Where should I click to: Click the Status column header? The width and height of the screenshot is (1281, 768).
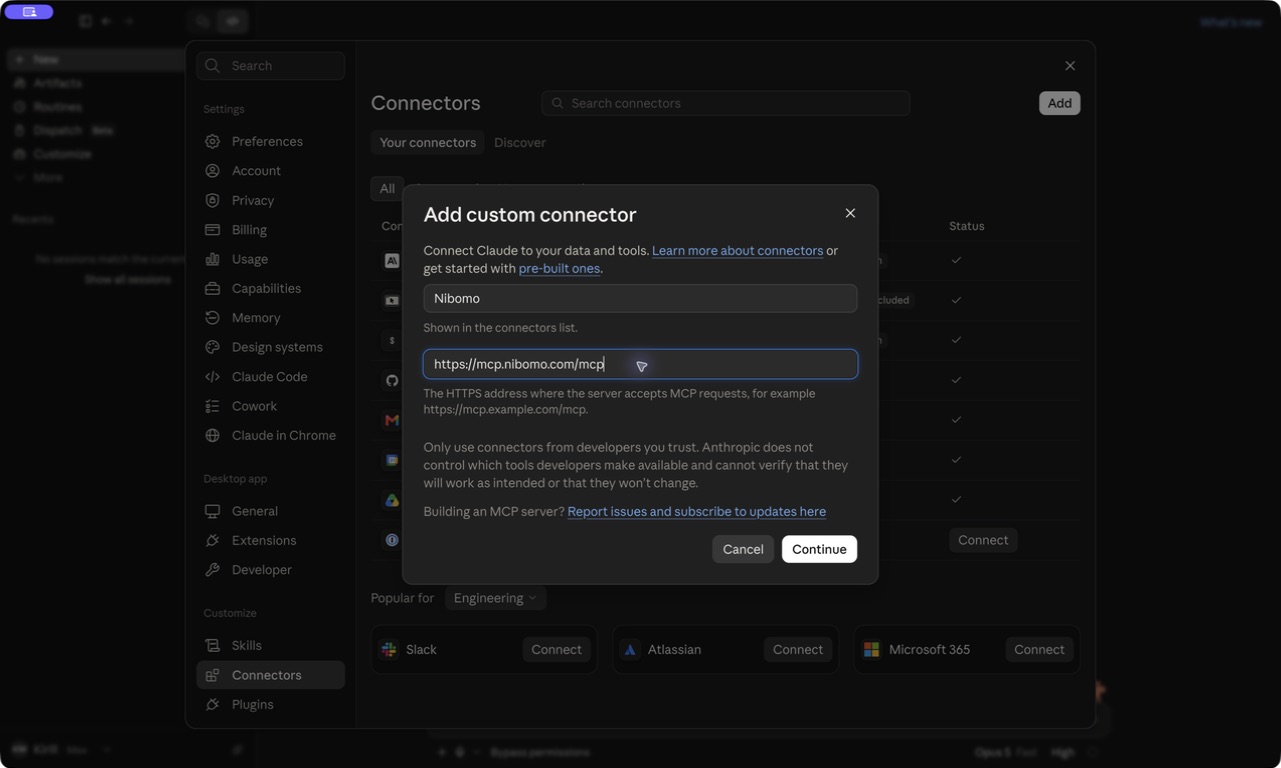[966, 226]
